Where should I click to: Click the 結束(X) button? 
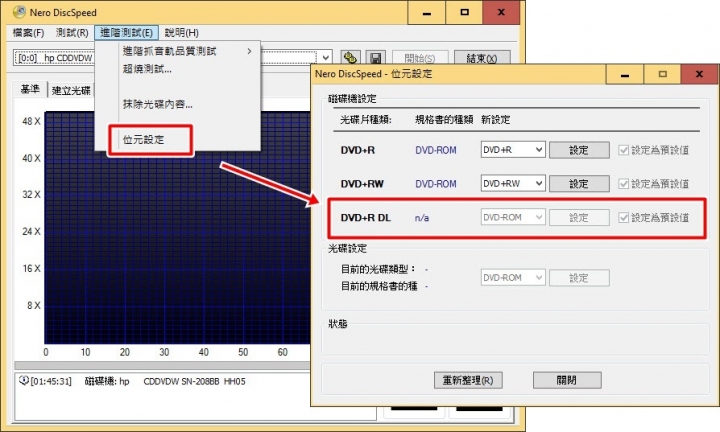coord(482,58)
